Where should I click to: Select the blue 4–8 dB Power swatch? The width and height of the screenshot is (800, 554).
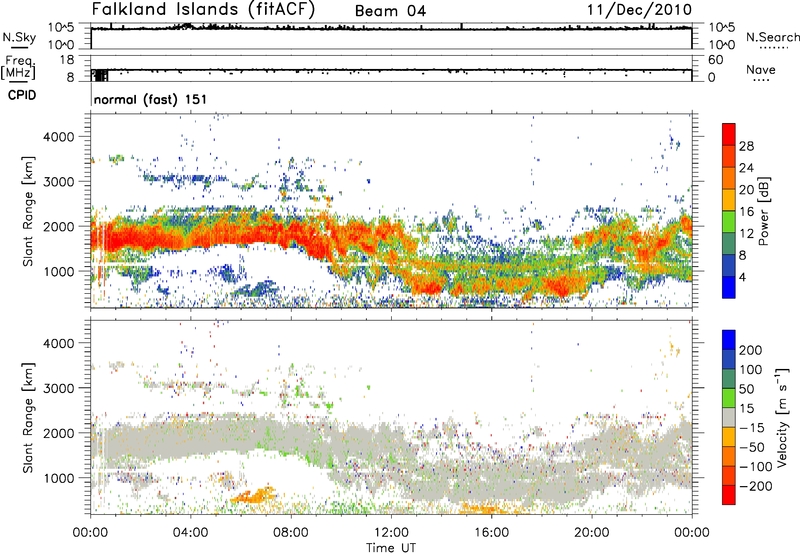tap(729, 265)
